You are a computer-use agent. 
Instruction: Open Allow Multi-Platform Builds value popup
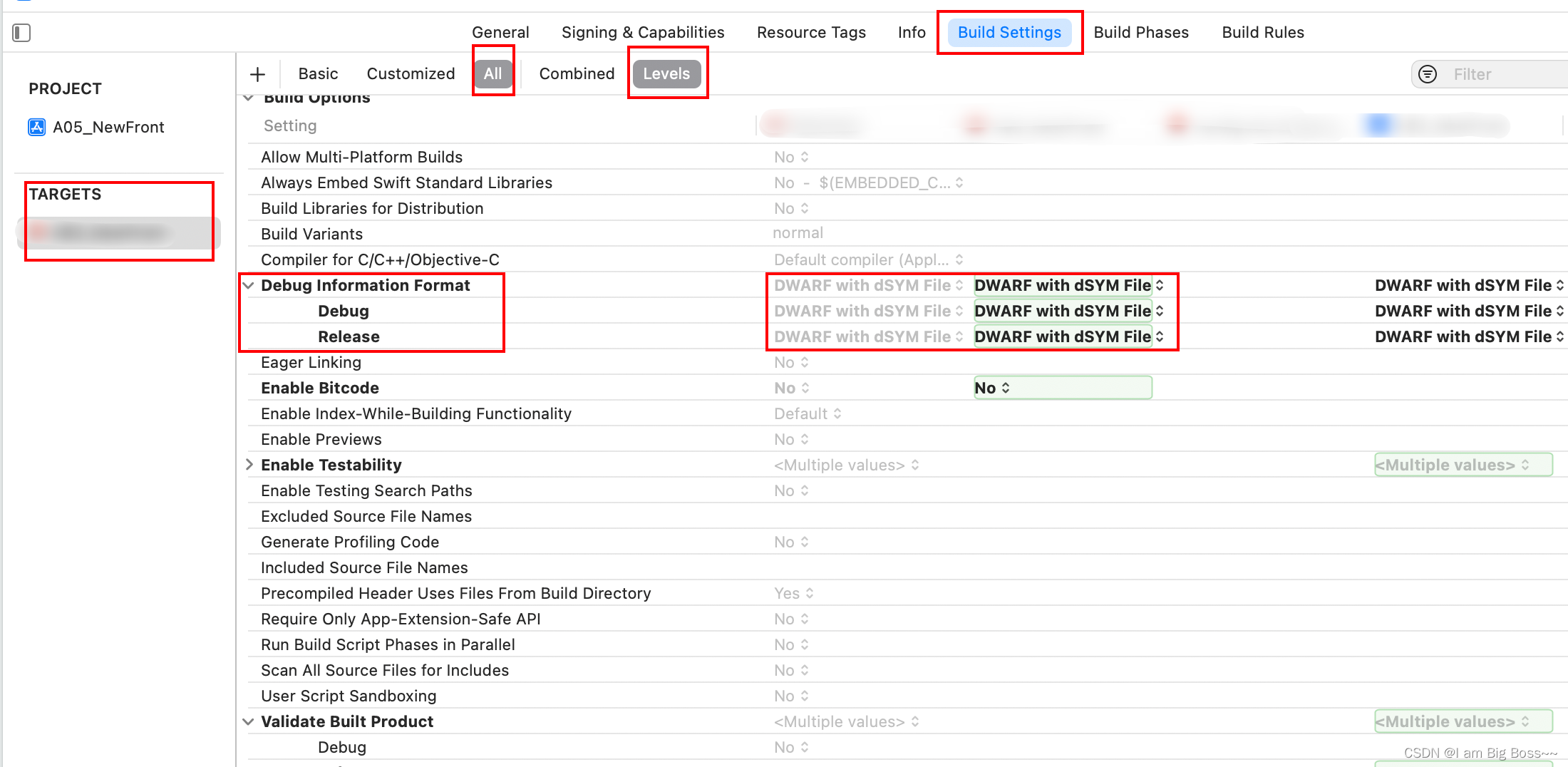791,158
